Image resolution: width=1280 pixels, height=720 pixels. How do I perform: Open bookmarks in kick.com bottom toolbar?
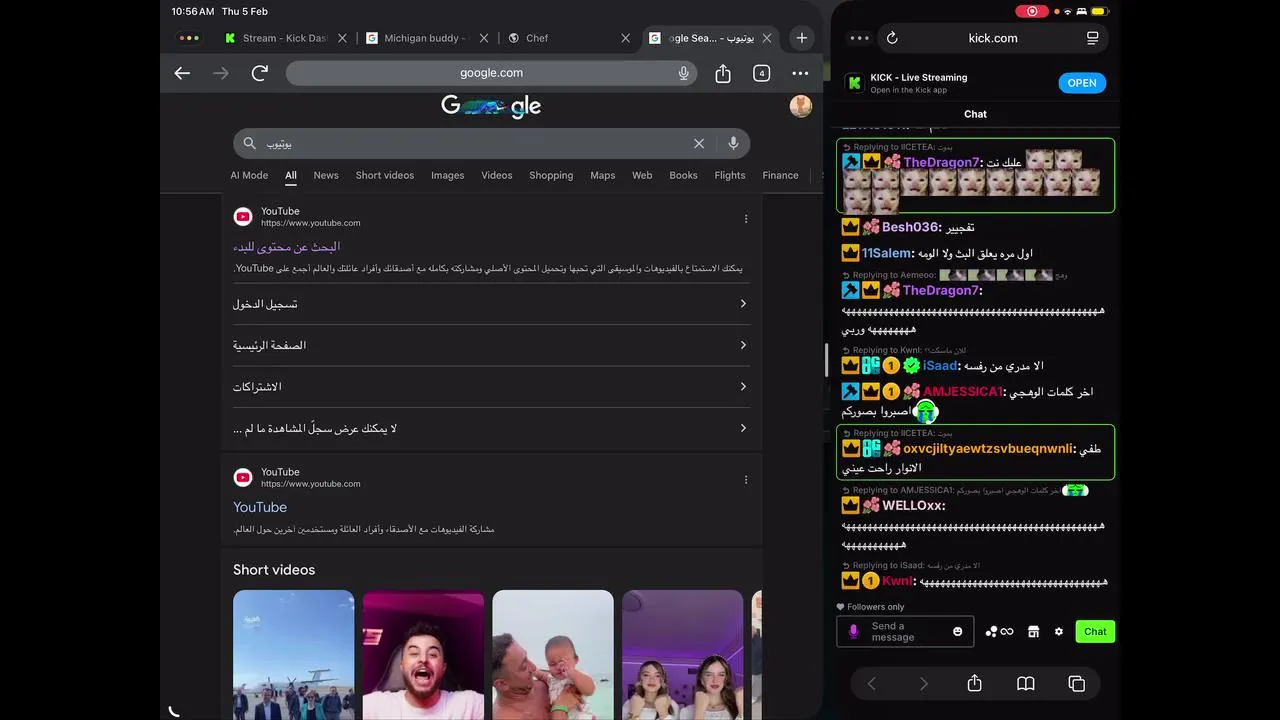[x=1026, y=684]
